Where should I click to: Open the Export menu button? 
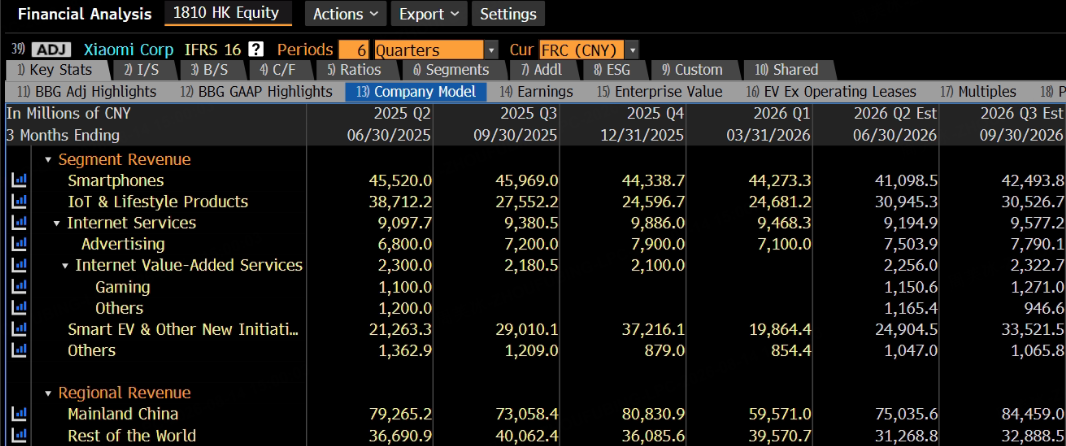click(x=429, y=14)
